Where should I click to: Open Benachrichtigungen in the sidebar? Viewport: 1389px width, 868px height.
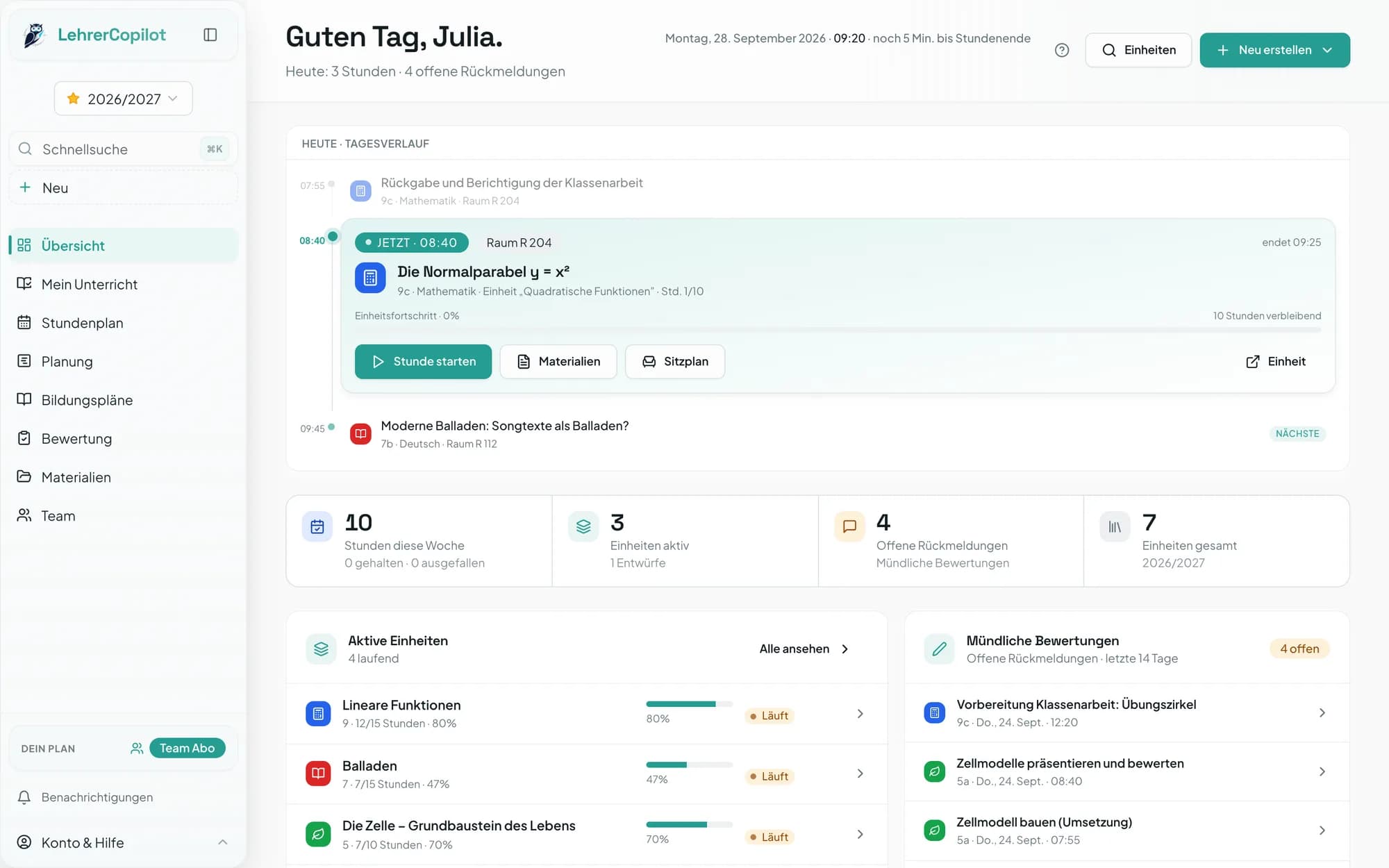point(124,797)
